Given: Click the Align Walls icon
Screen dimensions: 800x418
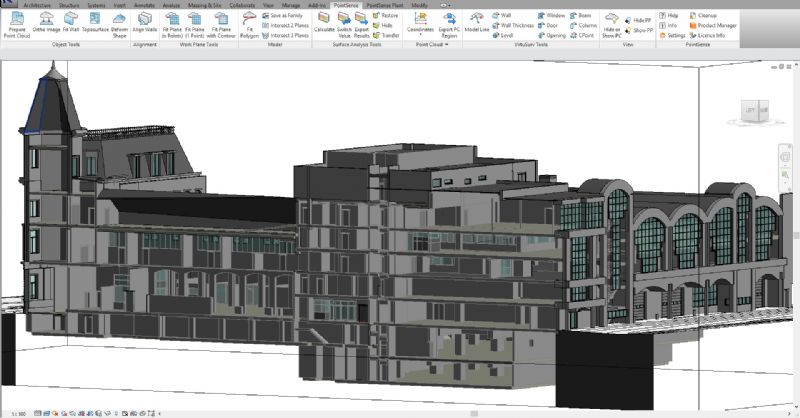Looking at the screenshot, I should (x=145, y=24).
